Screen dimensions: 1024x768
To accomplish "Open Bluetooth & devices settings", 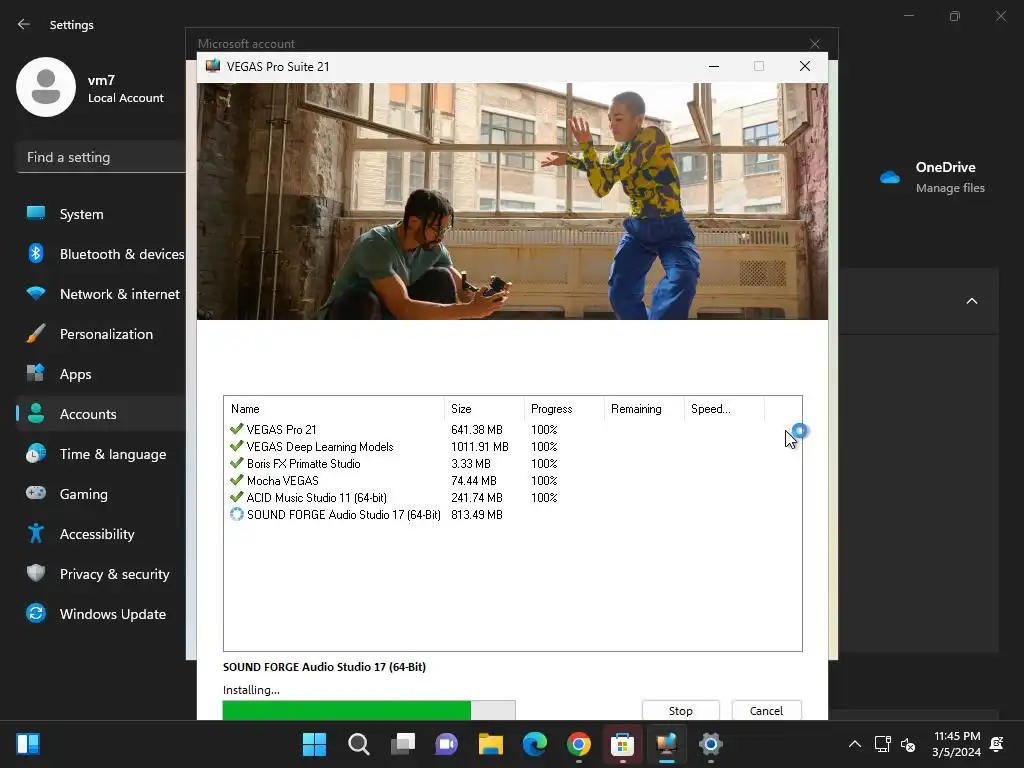I will pyautogui.click(x=101, y=254).
